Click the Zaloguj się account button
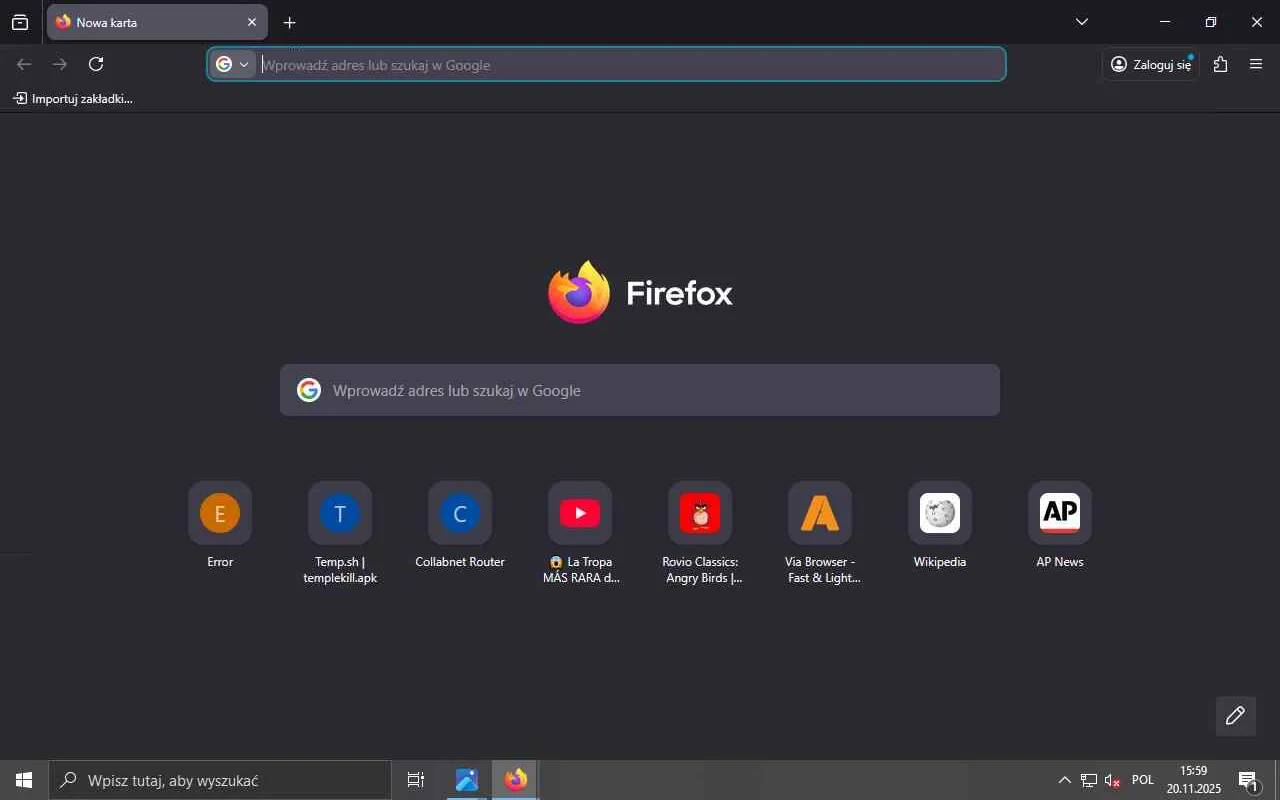This screenshot has height=800, width=1280. [x=1151, y=64]
